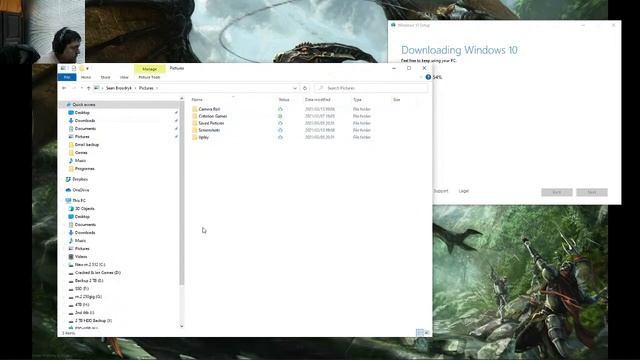
Task: Select Music under Quick access
Action: (x=80, y=160)
